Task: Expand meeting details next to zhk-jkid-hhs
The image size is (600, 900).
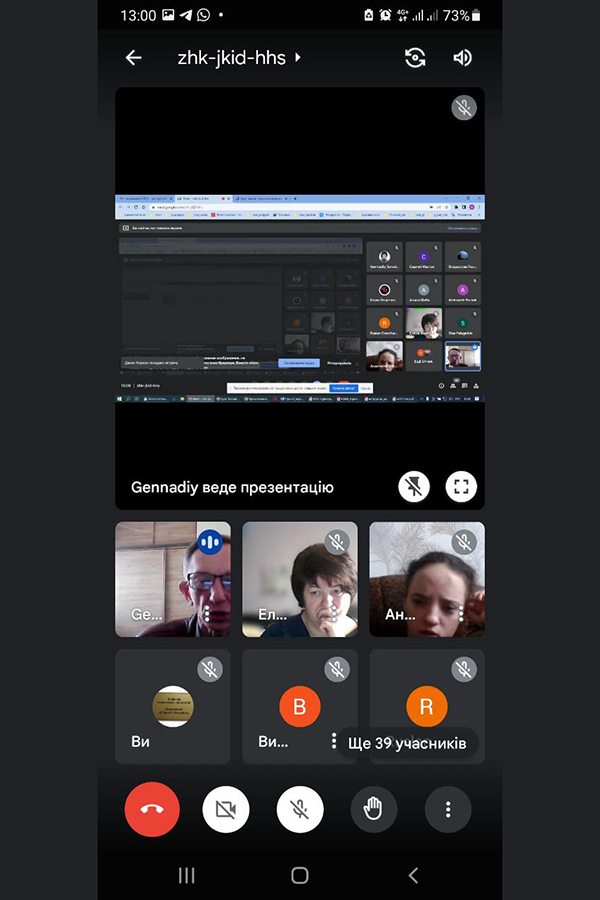Action: tap(297, 57)
